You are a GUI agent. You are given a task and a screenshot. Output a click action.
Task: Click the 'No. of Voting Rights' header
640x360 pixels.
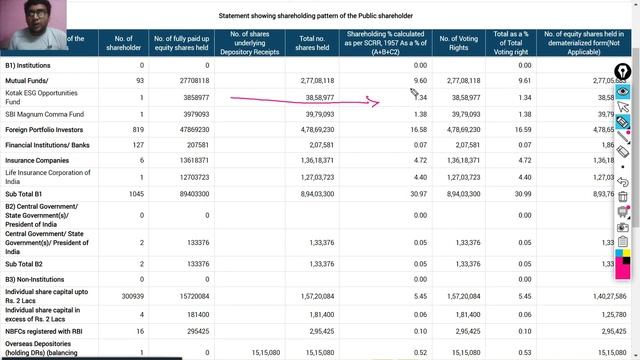458,43
